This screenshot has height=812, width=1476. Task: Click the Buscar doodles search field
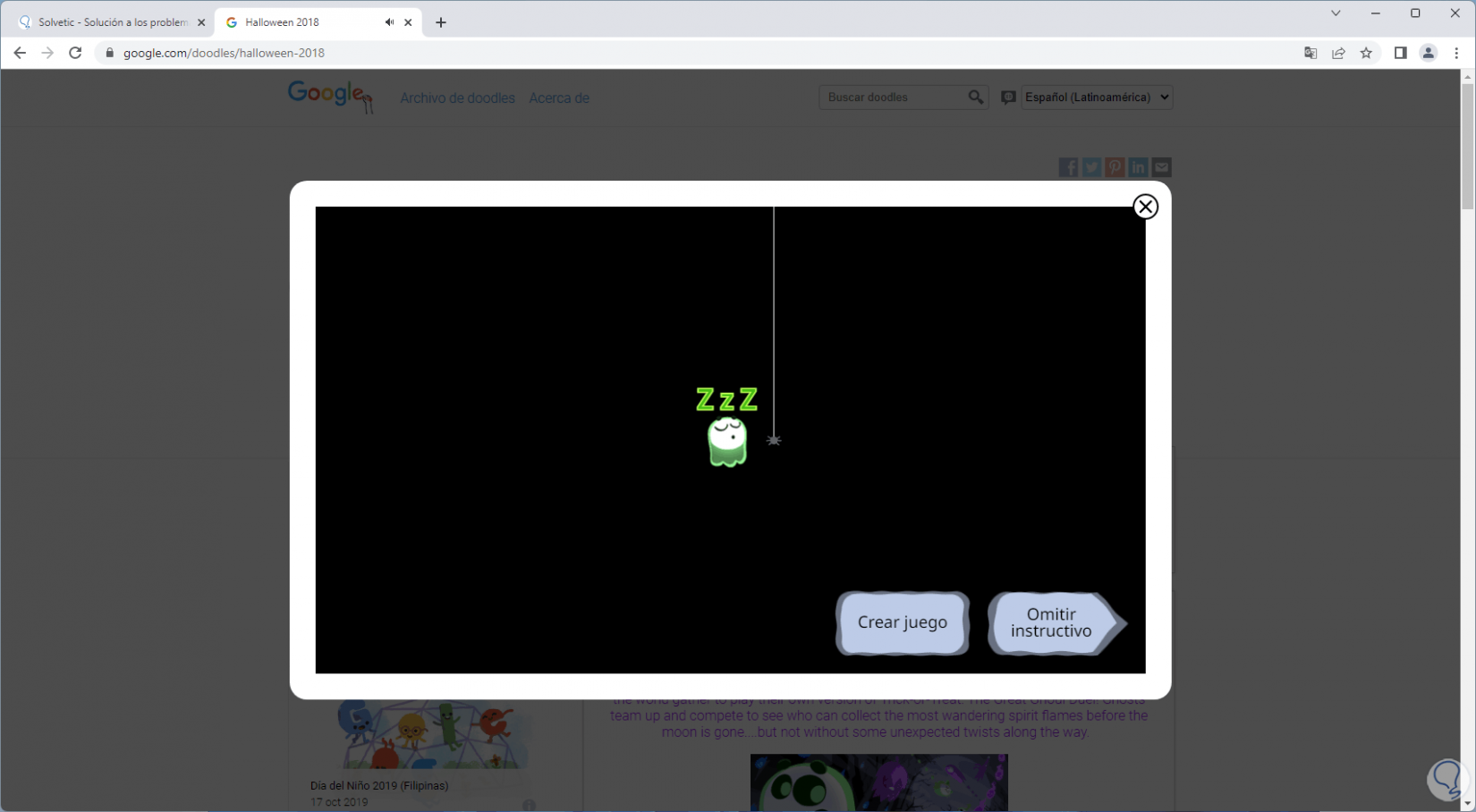(x=893, y=97)
